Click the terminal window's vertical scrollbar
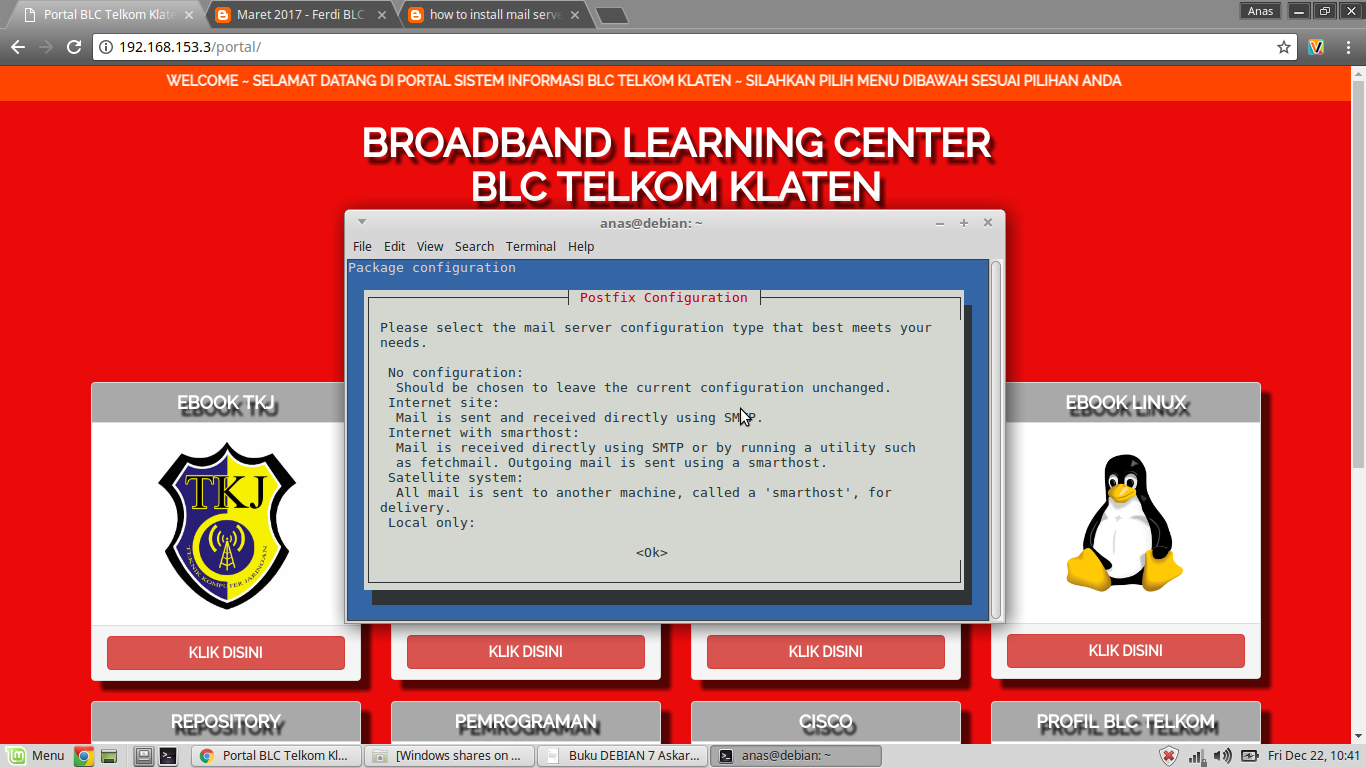This screenshot has height=768, width=1366. 996,438
